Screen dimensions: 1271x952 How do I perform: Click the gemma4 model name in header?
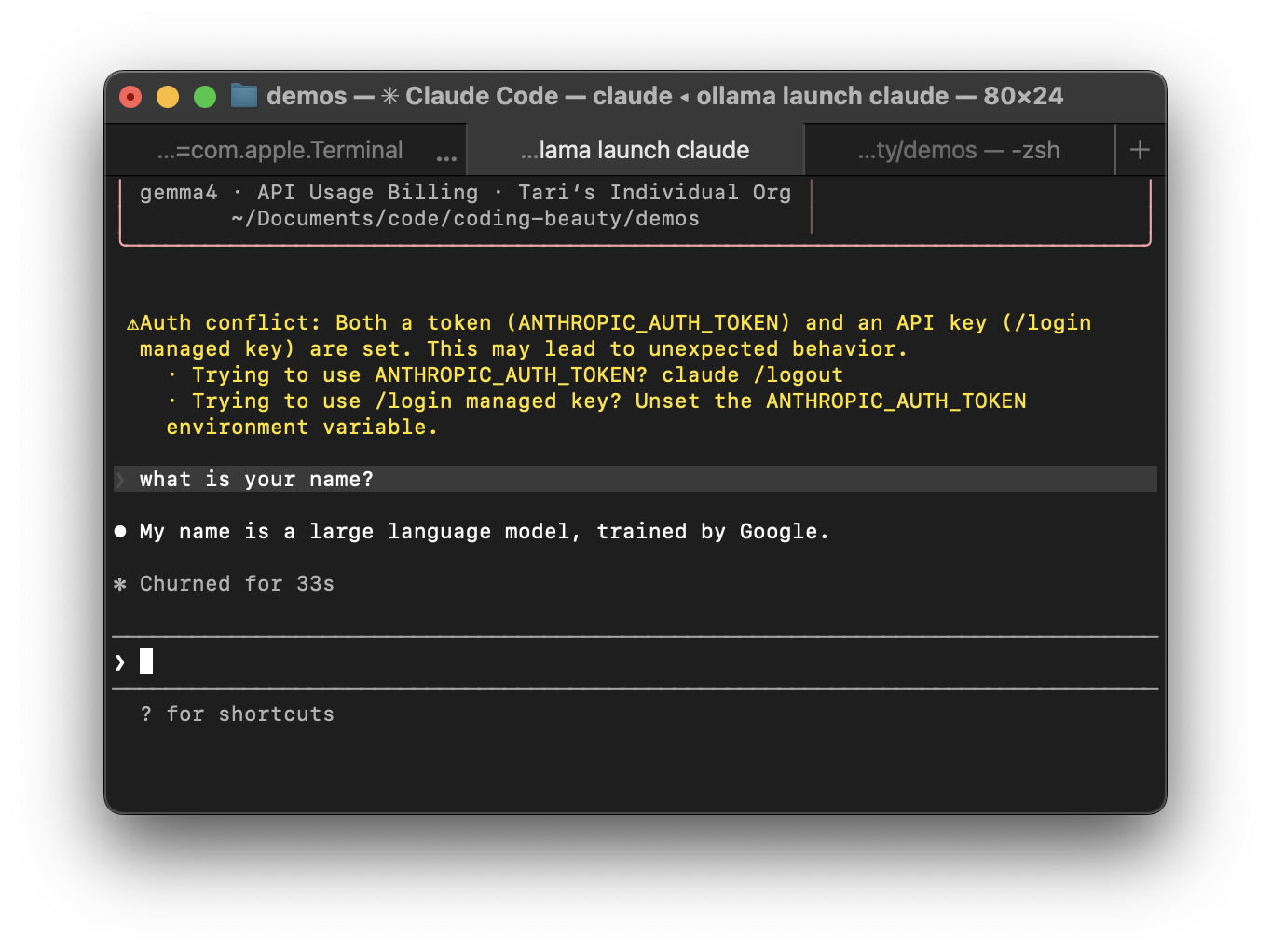click(178, 193)
